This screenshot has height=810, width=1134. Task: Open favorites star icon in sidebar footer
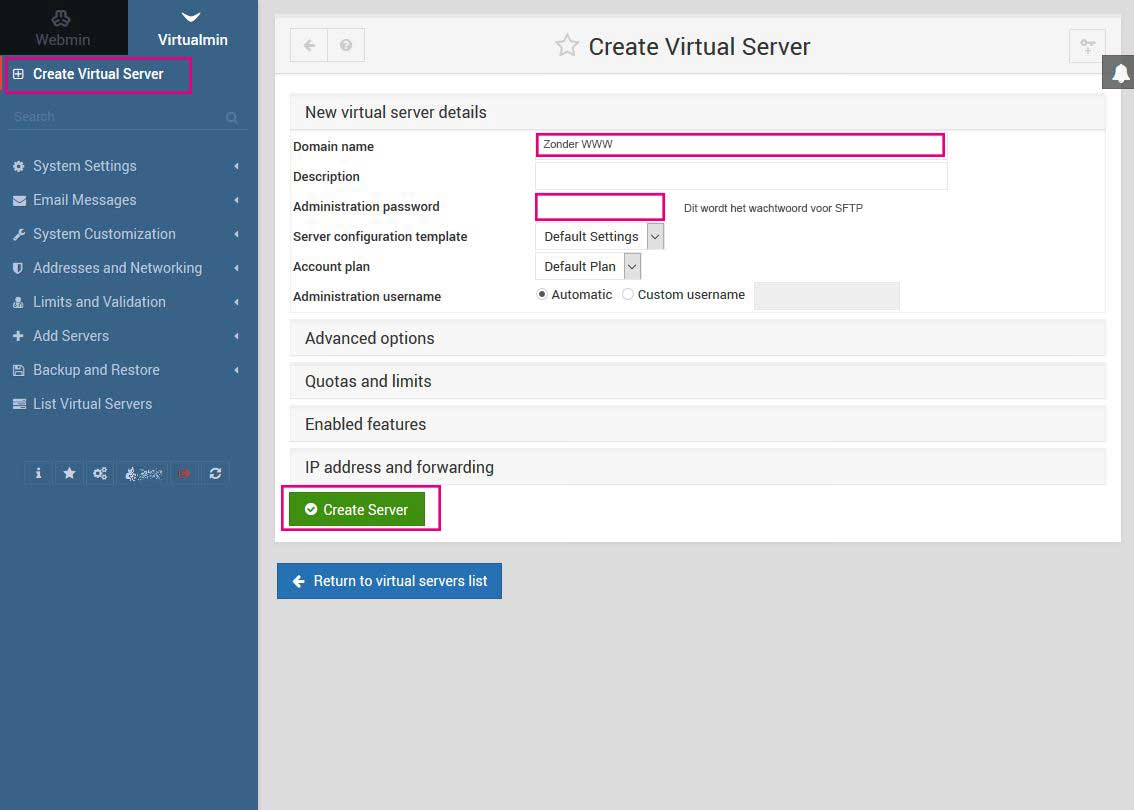click(x=69, y=473)
